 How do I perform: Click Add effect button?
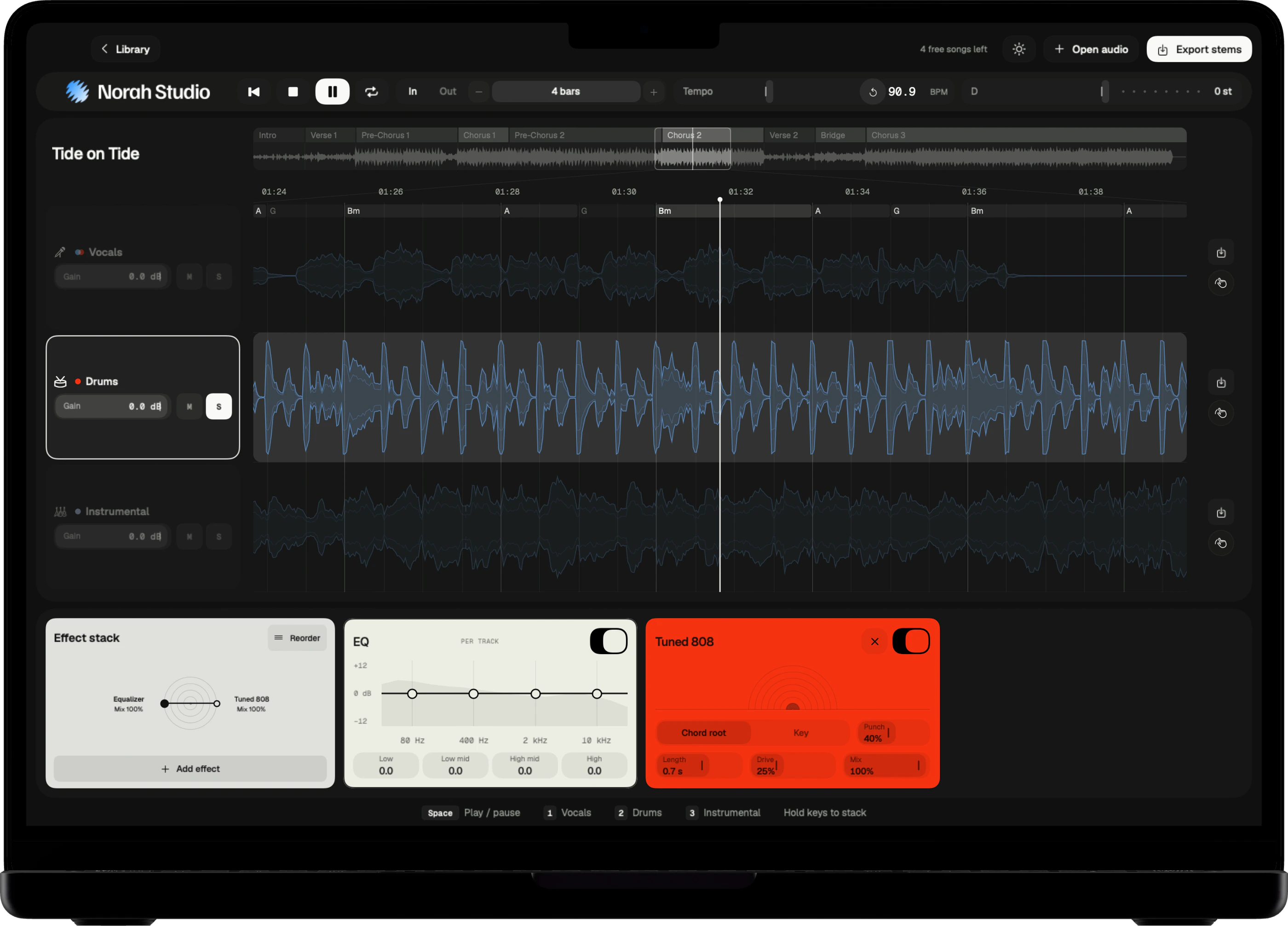[x=190, y=769]
